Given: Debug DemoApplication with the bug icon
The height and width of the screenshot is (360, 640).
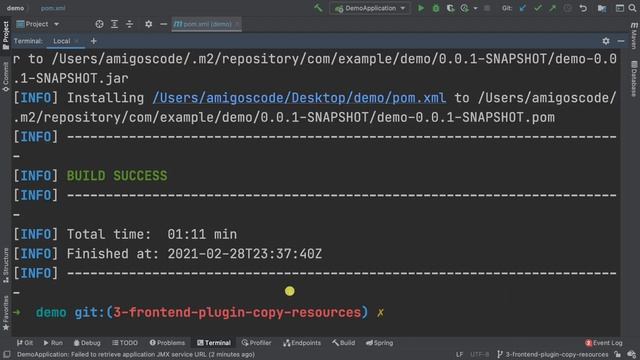Looking at the screenshot, I should coord(436,8).
